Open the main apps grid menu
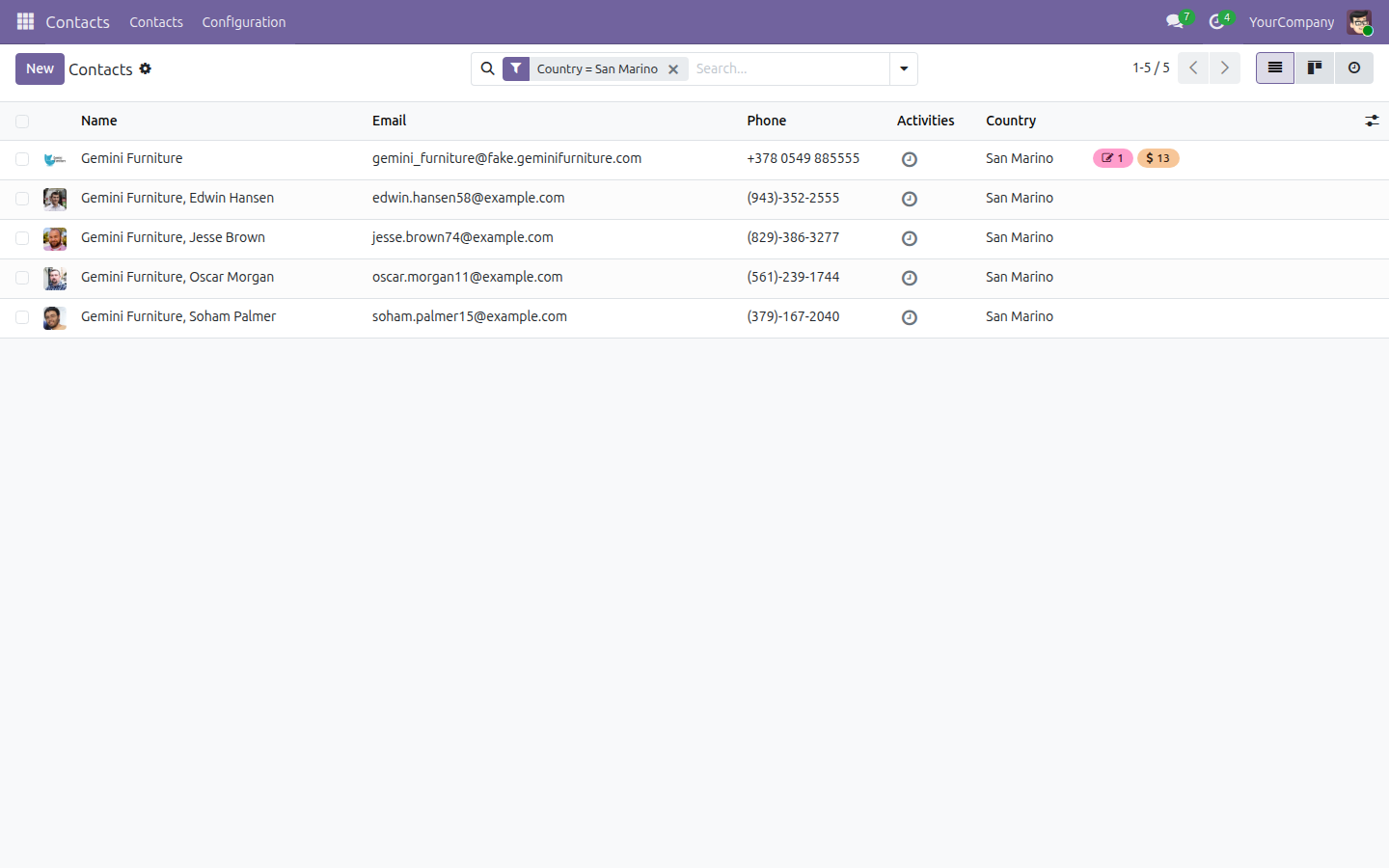 (25, 21)
